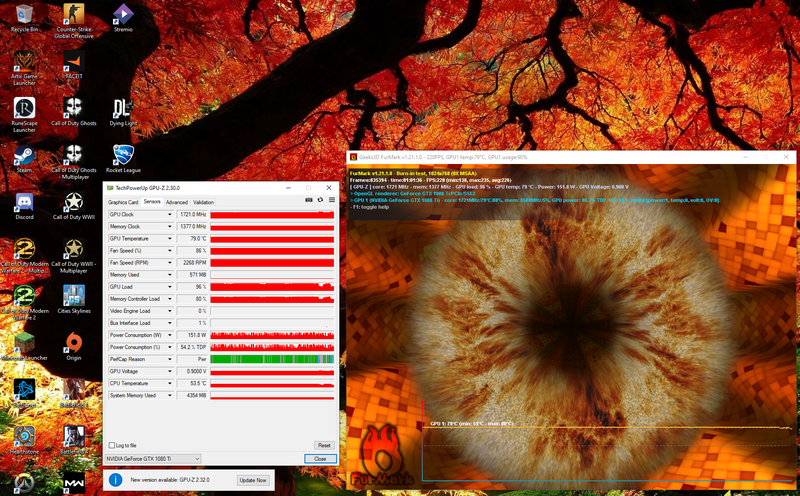Launch Counter-Strike Global Offensive shortcut
The image size is (800, 496).
pyautogui.click(x=74, y=20)
